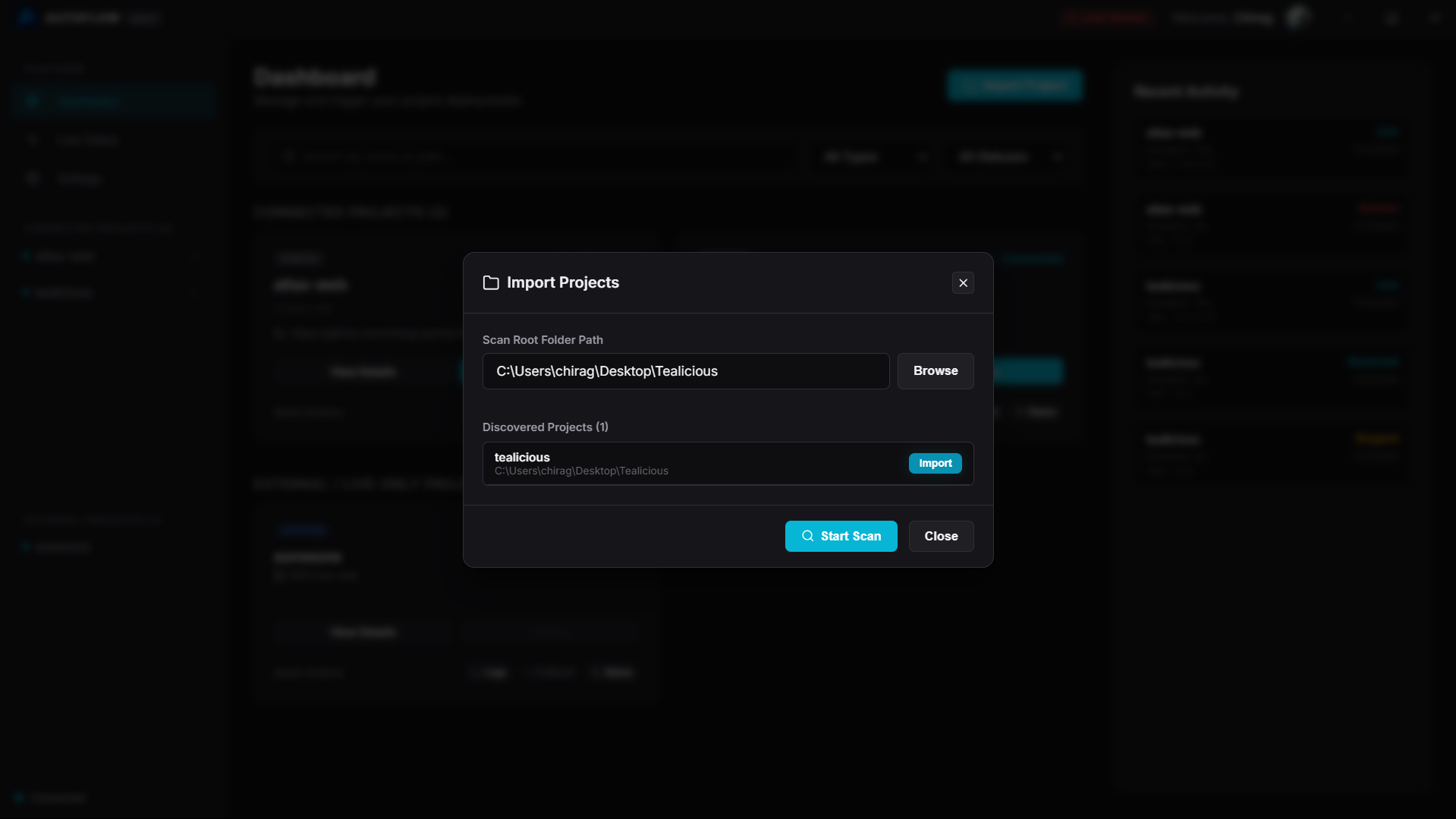The width and height of the screenshot is (1456, 819).
Task: Click the Browse button
Action: tap(936, 371)
